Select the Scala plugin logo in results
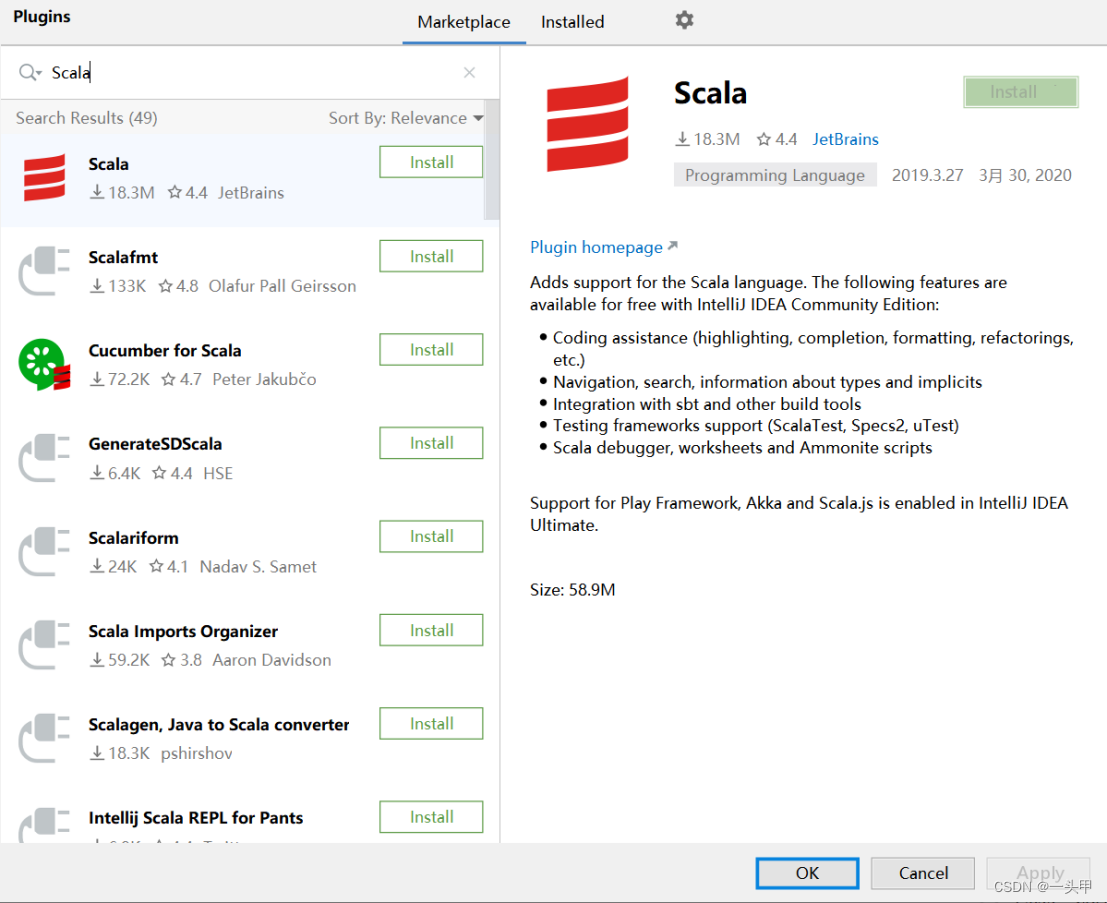 [x=44, y=178]
